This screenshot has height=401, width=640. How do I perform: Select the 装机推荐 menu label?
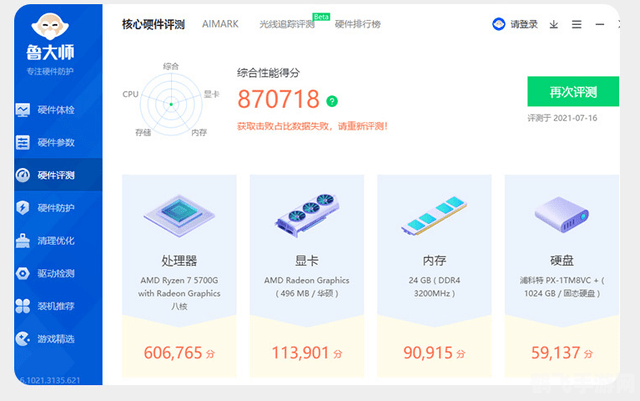tap(56, 306)
